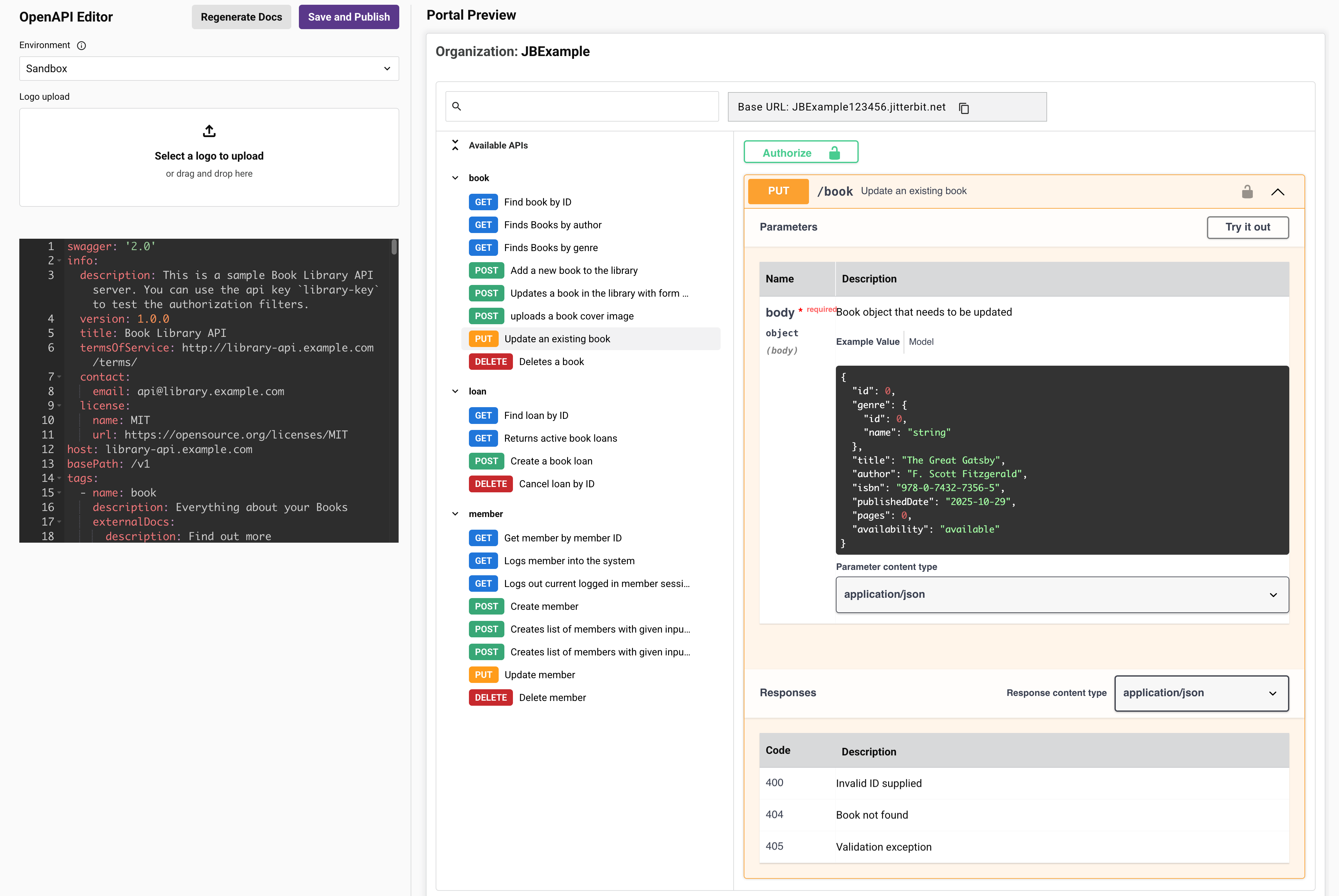Switch to the Example Value tab
Screen dimensions: 1339x896
coord(868,342)
